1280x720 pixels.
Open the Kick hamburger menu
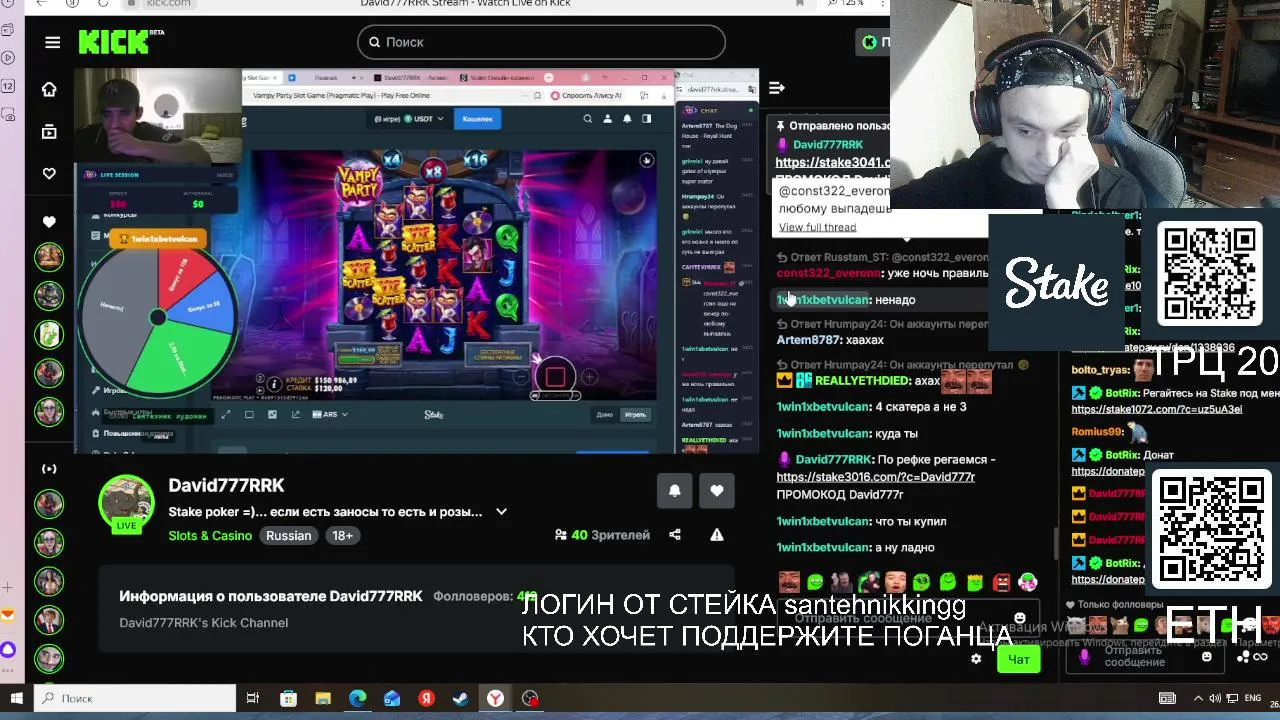[53, 42]
